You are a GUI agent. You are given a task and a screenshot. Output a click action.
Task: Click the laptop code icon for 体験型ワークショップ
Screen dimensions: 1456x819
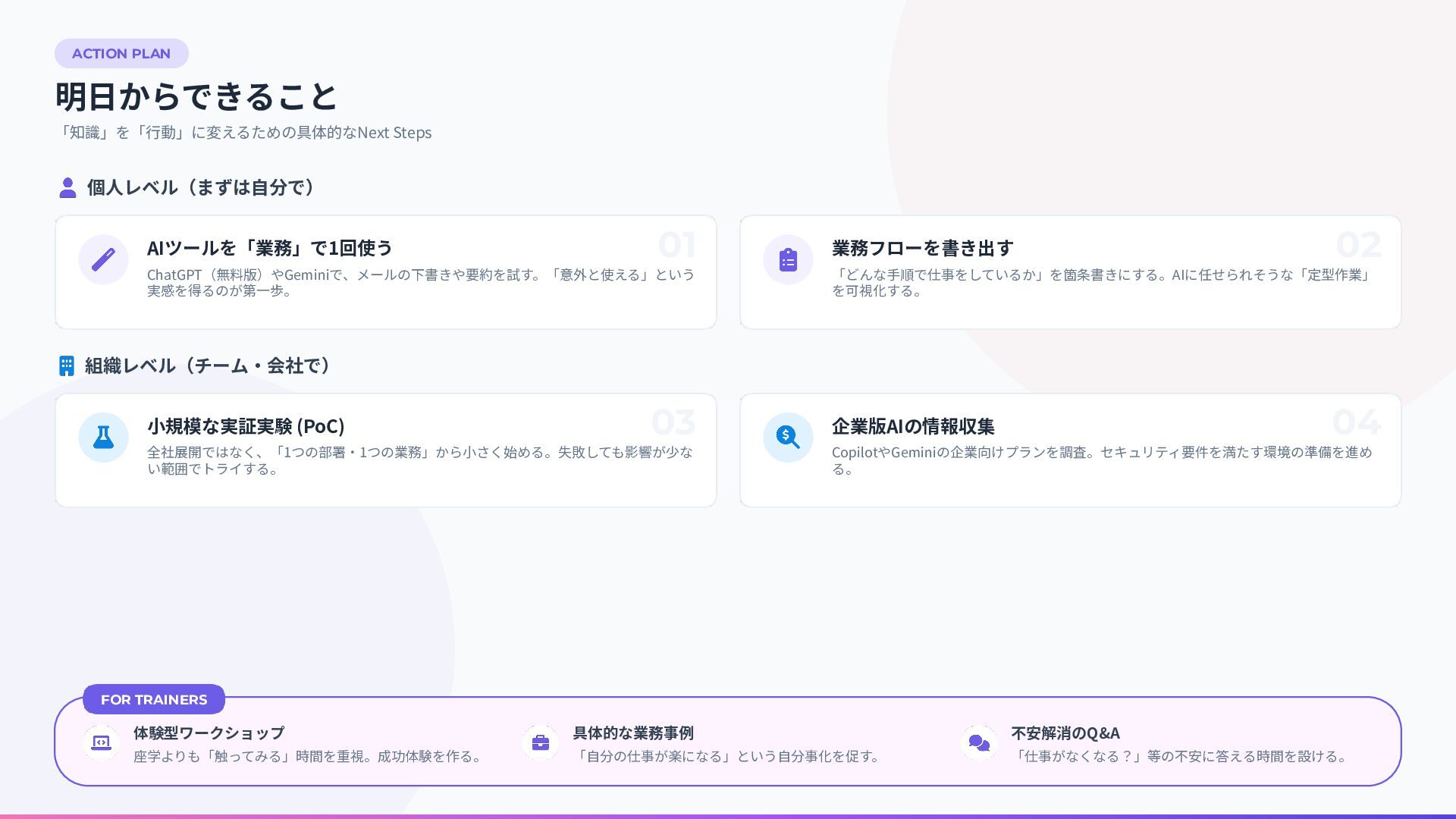tap(101, 742)
